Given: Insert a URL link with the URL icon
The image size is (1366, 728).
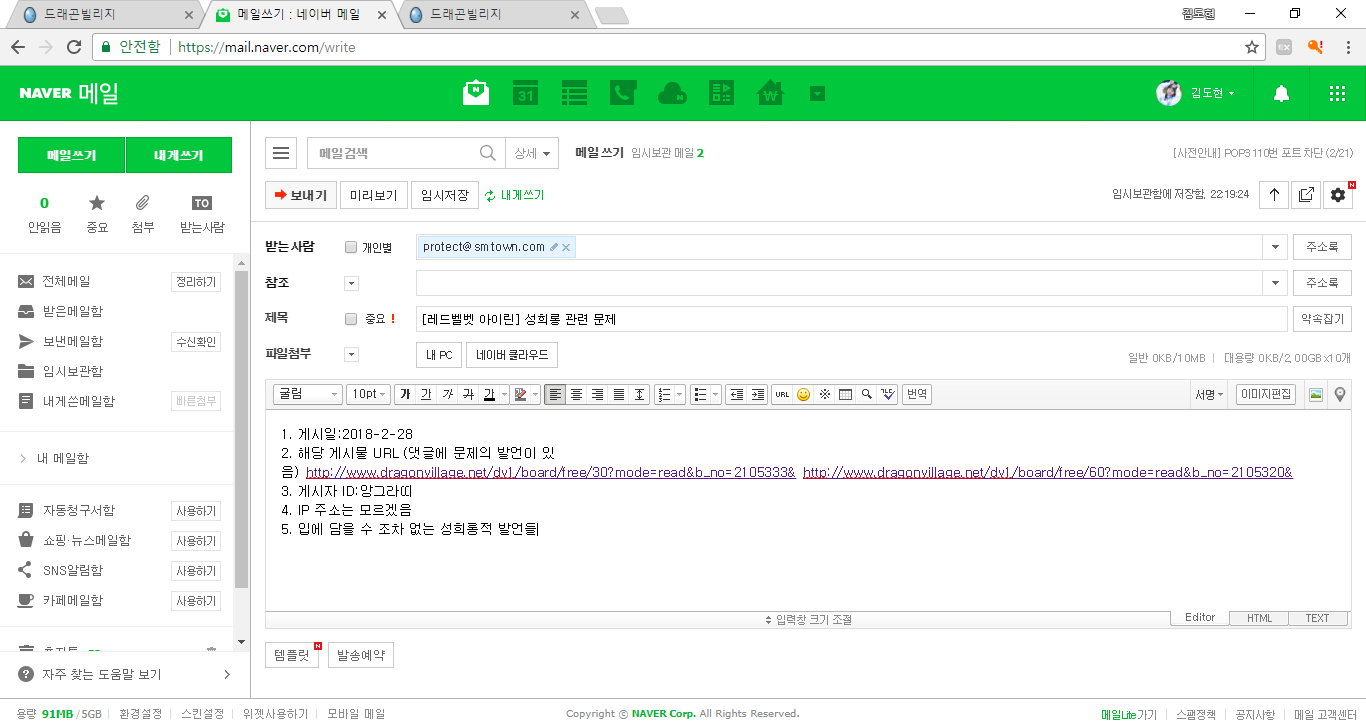Looking at the screenshot, I should point(782,394).
